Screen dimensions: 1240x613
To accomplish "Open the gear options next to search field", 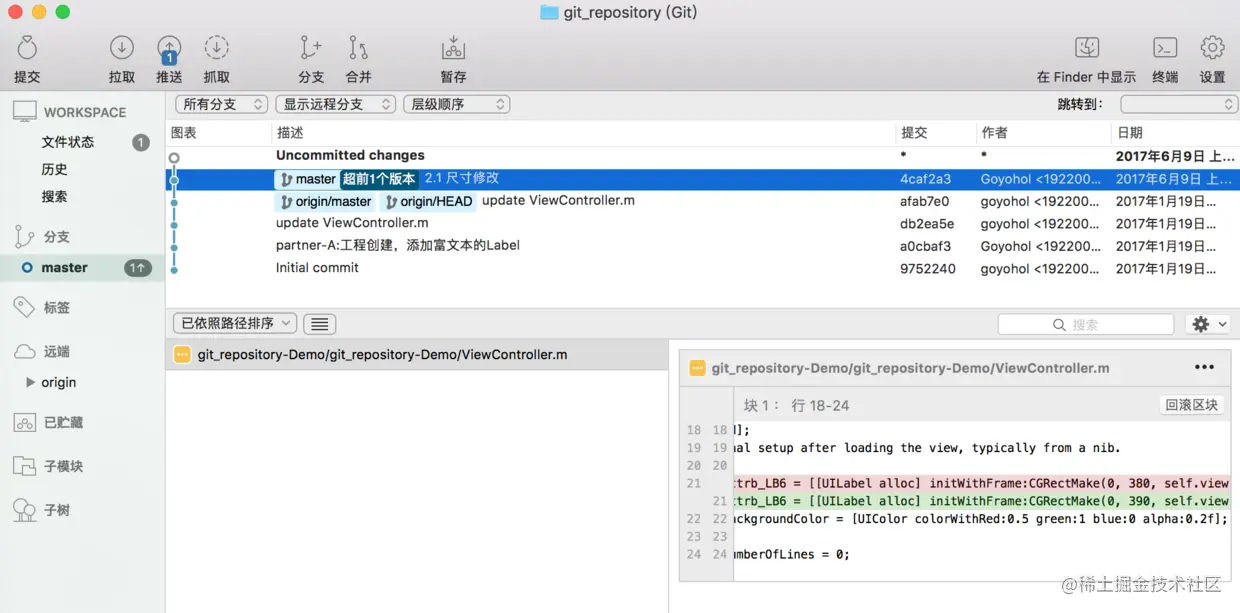I will pos(1208,324).
